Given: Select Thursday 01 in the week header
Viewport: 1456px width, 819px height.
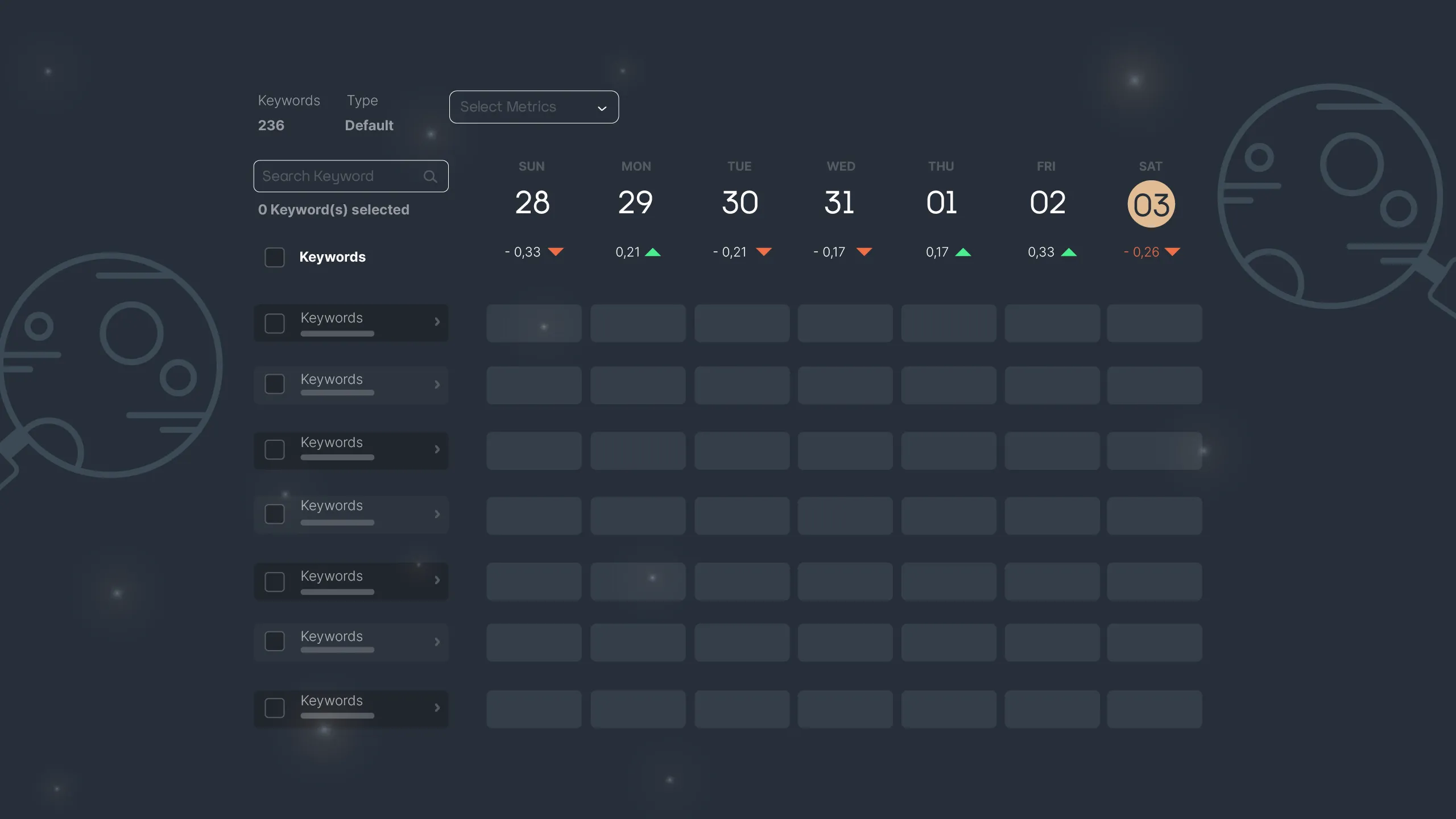Looking at the screenshot, I should coord(941,202).
